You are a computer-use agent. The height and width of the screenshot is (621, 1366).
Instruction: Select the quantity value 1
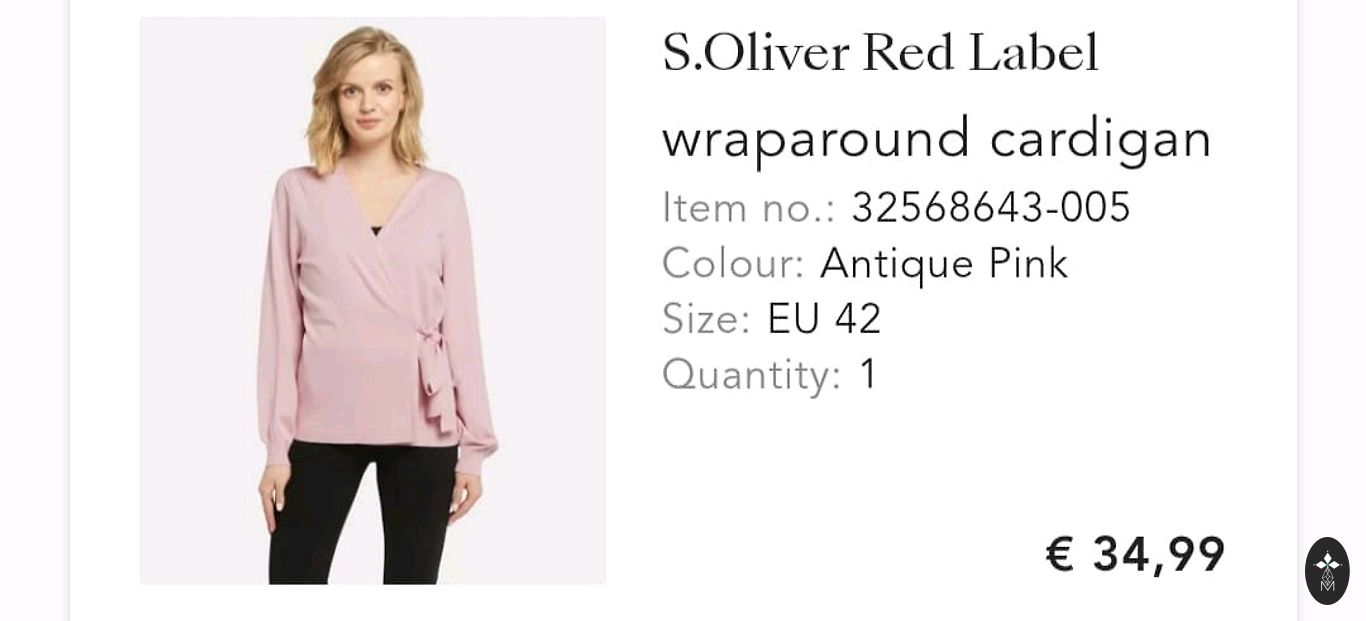click(868, 375)
